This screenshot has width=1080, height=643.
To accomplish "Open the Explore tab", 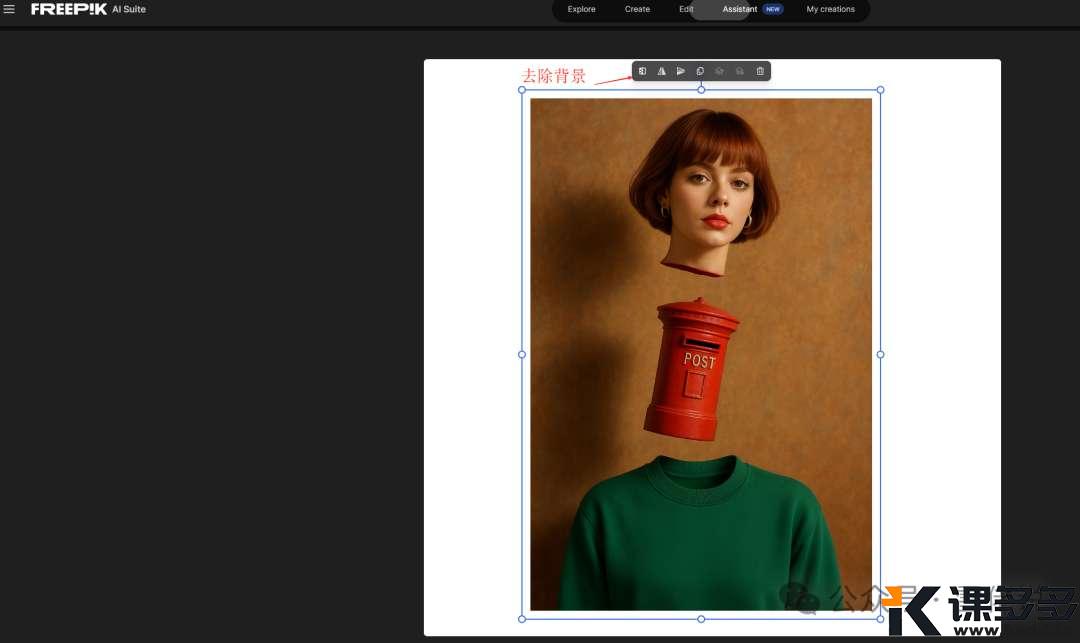I will (x=581, y=9).
